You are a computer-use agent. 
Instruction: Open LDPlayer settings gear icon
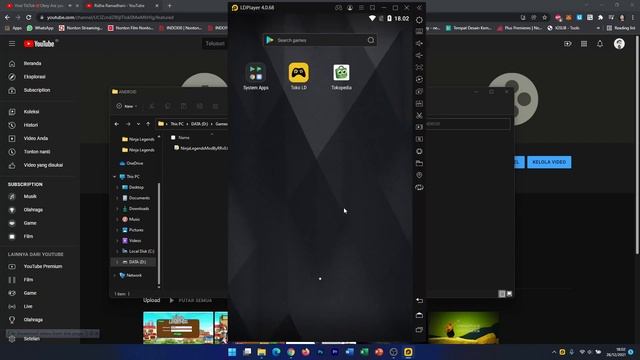pyautogui.click(x=419, y=20)
